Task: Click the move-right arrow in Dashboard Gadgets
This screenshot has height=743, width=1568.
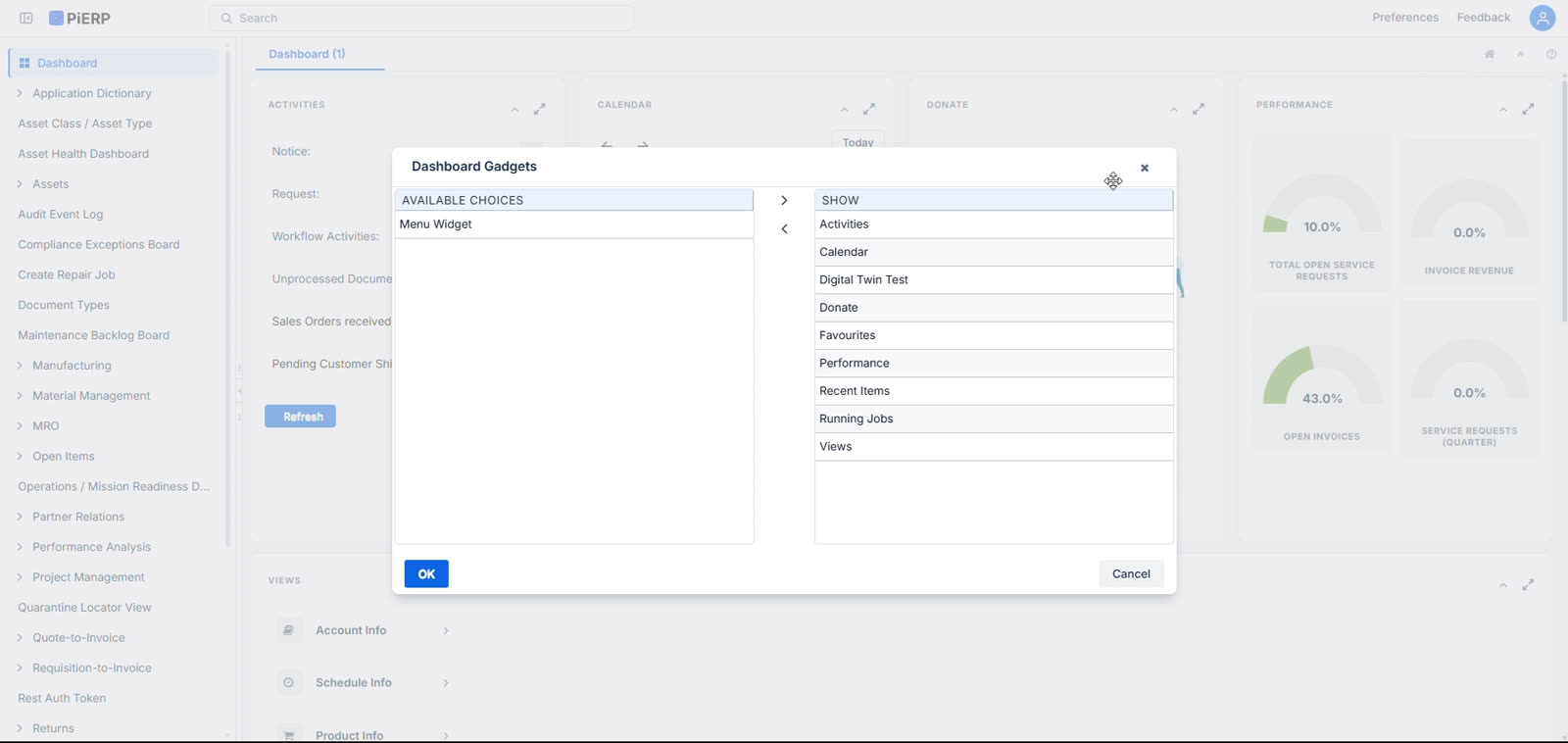Action: (x=784, y=200)
